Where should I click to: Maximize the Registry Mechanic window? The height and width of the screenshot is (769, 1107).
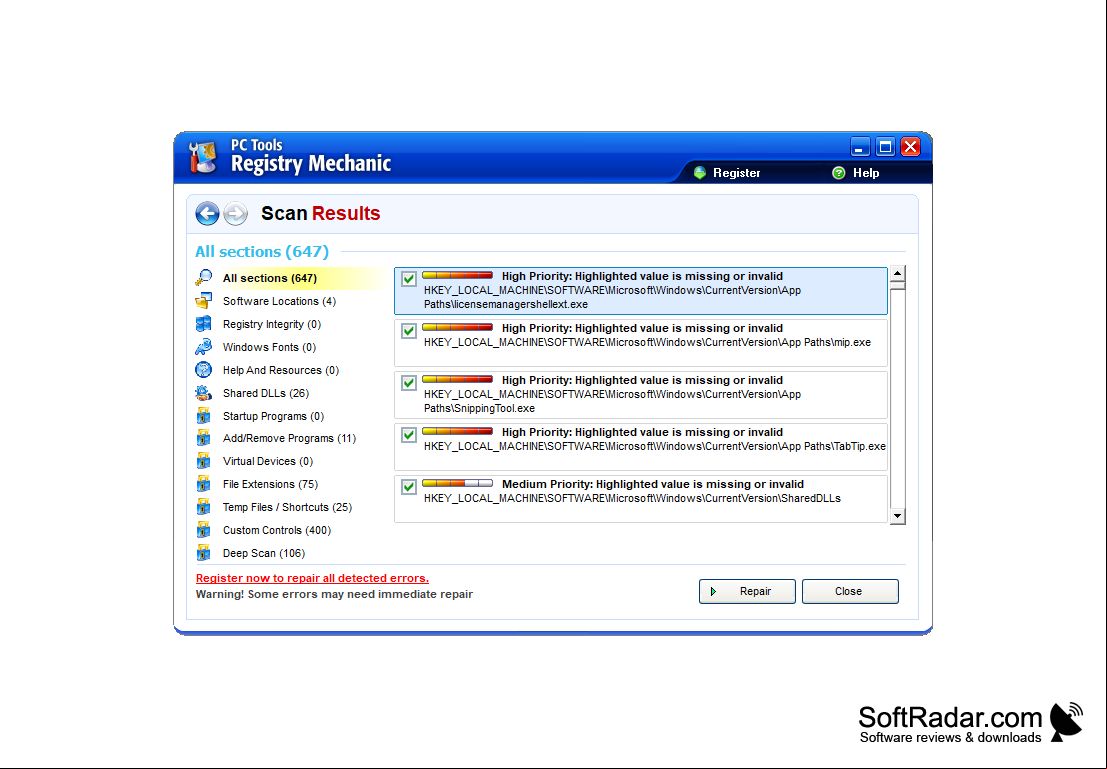885,147
